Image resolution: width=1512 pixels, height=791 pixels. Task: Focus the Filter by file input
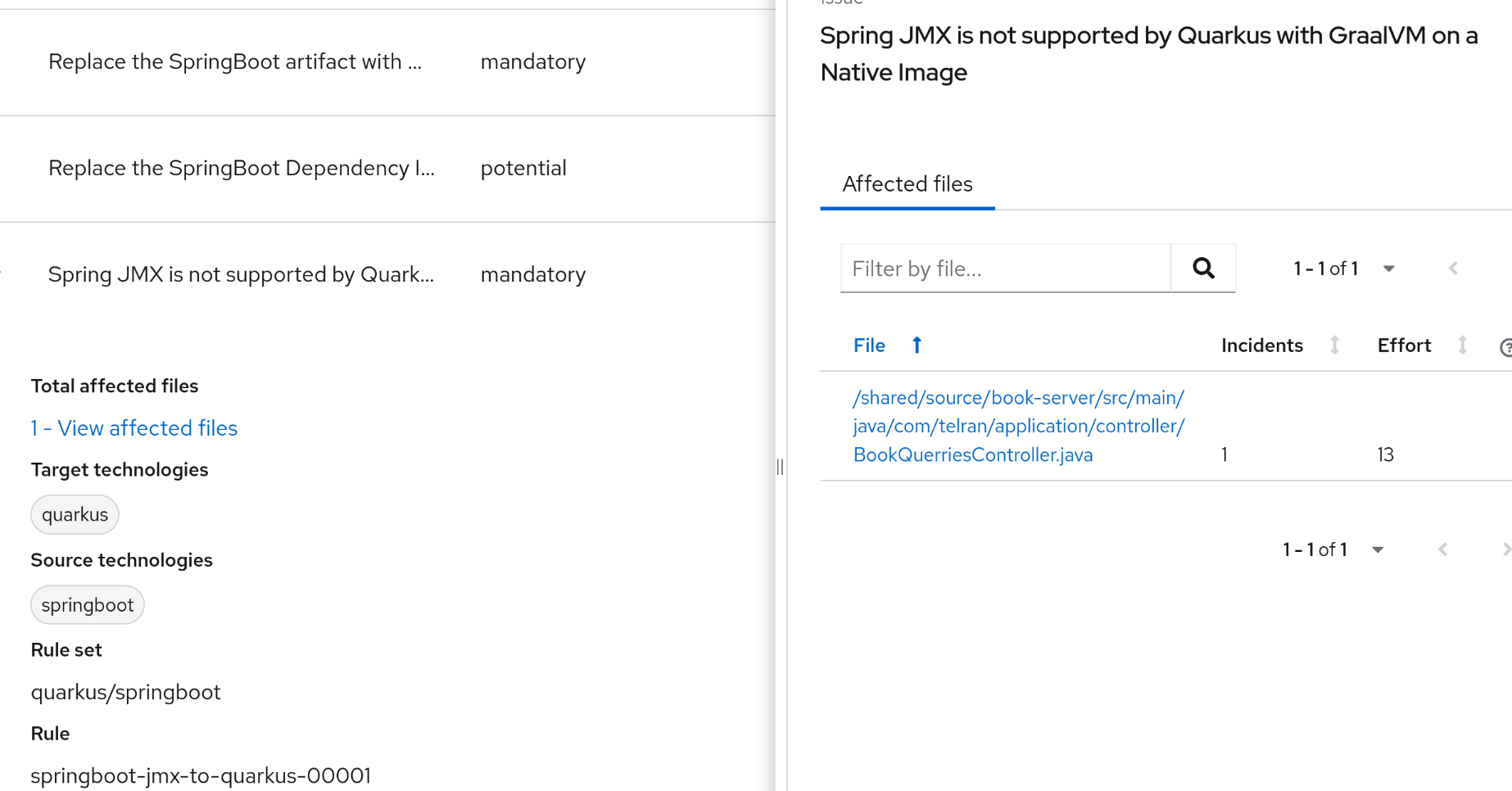(1005, 269)
